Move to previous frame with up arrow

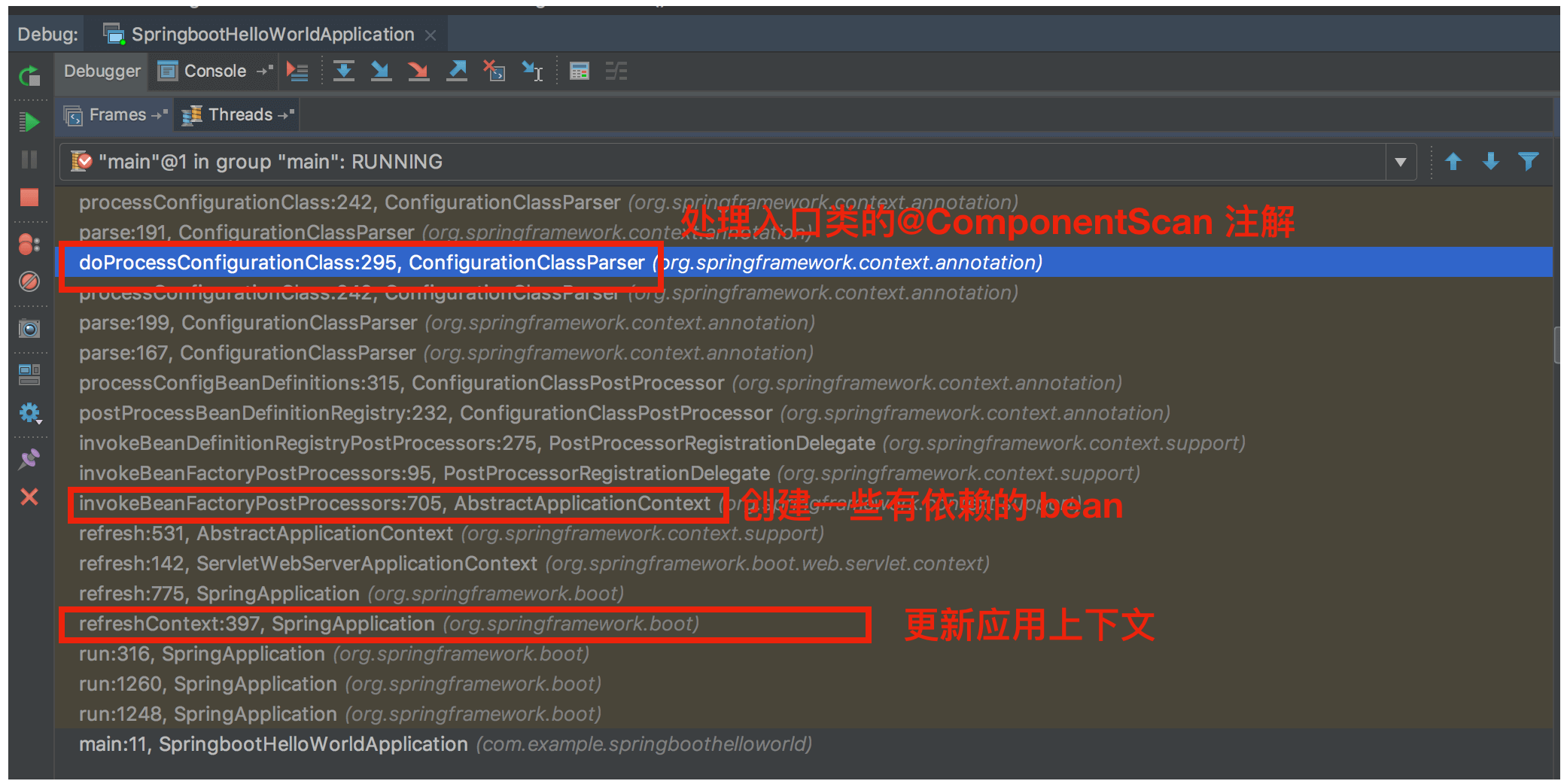point(1453,161)
